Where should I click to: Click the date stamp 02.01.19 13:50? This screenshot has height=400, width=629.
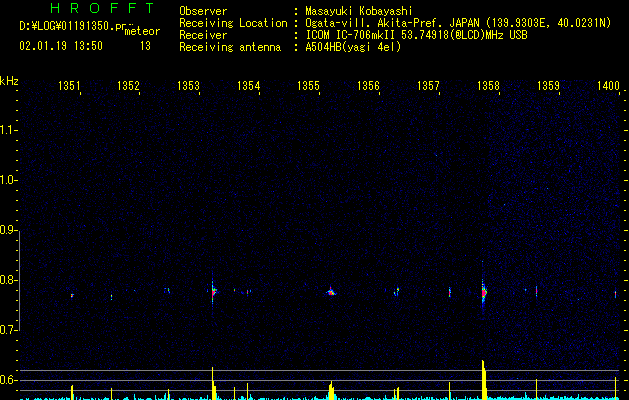61,46
